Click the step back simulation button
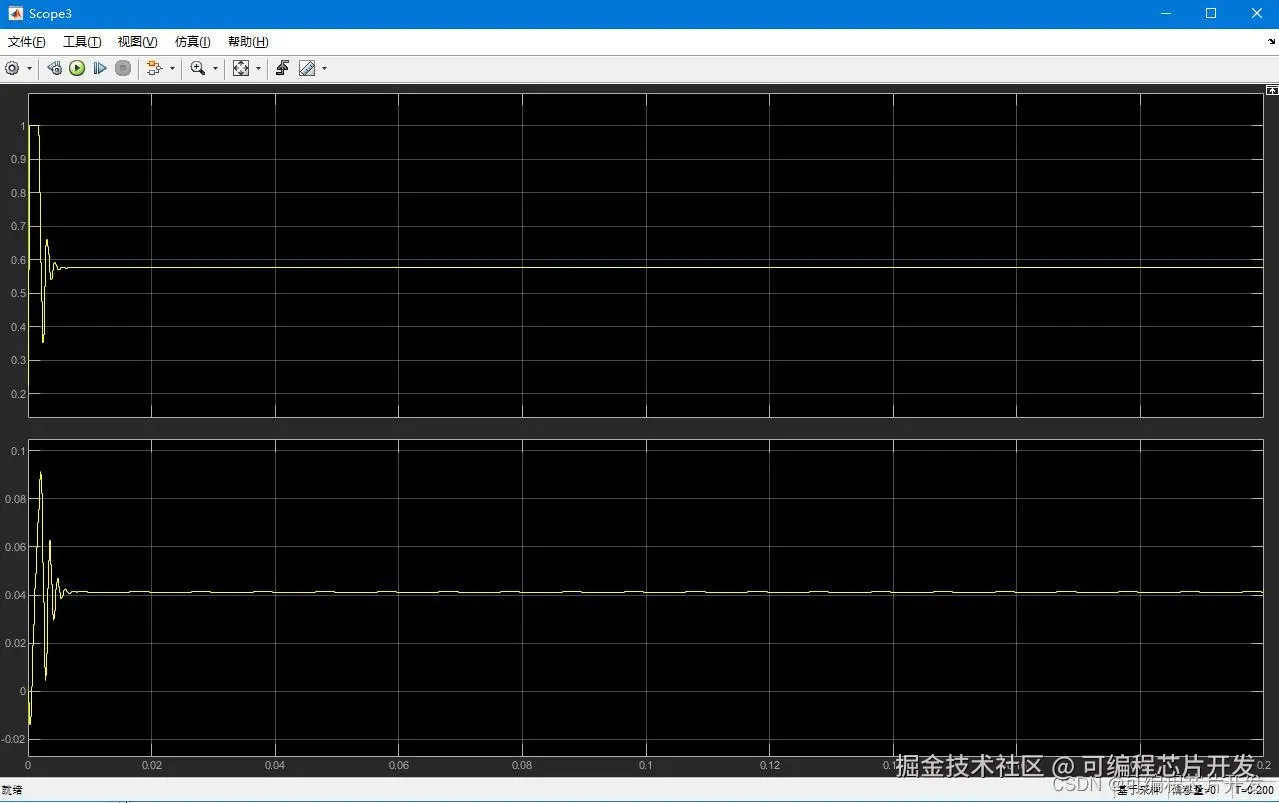Image resolution: width=1279 pixels, height=803 pixels. click(x=55, y=68)
